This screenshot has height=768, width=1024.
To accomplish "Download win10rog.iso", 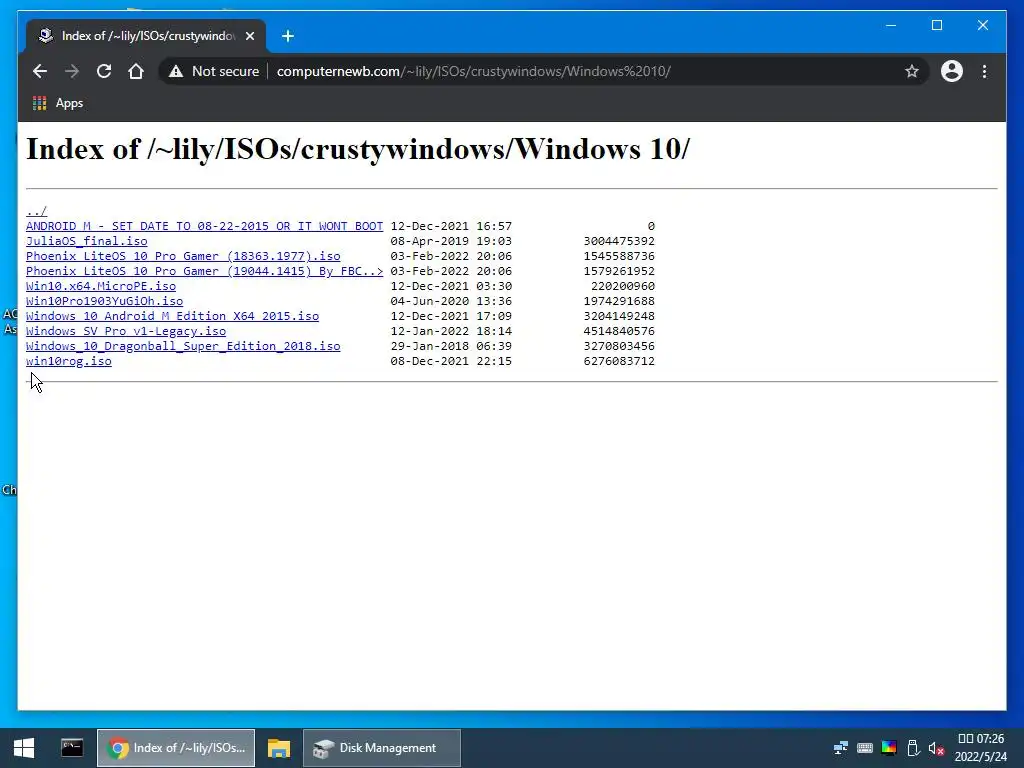I will coord(69,361).
